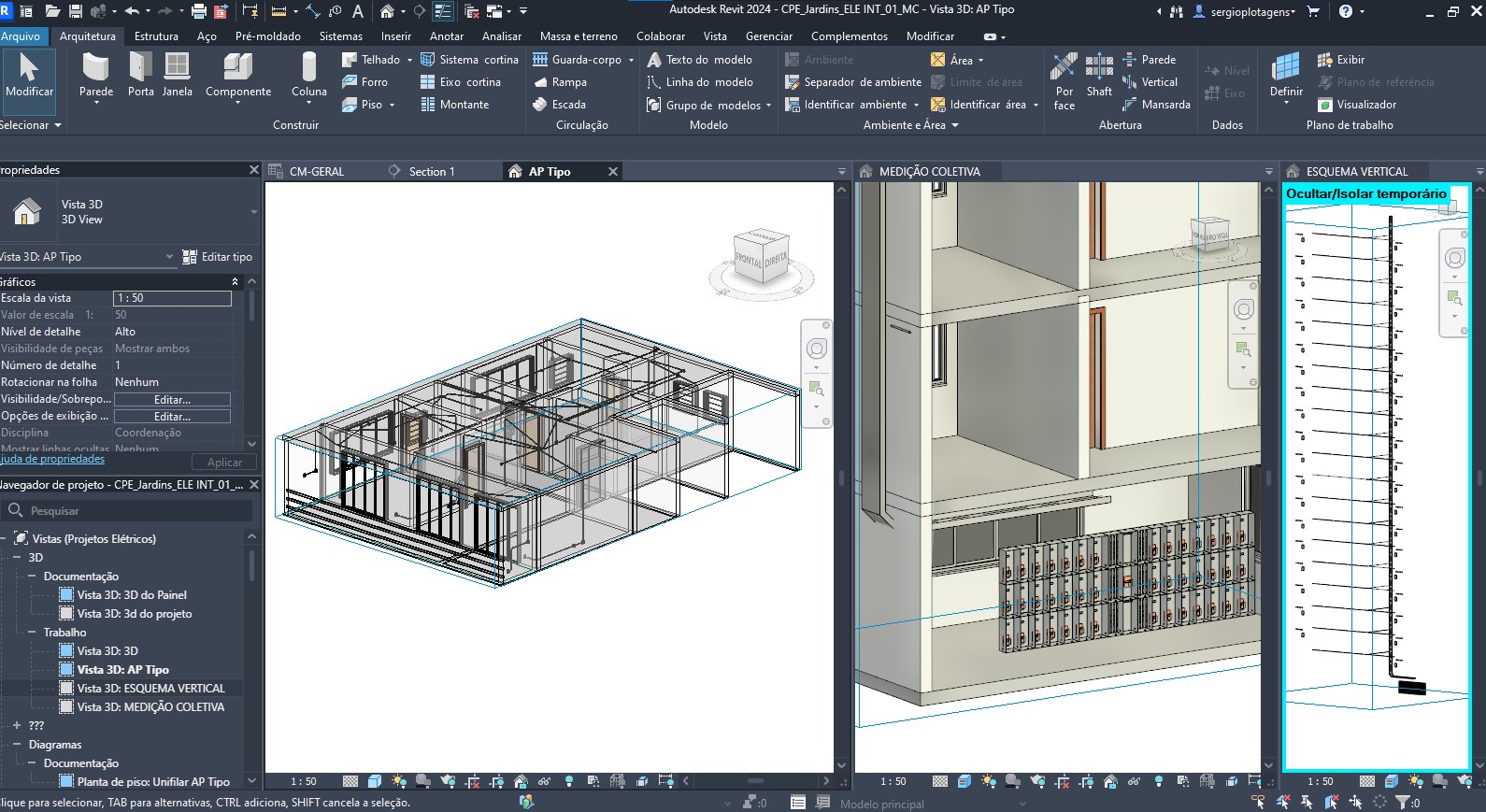This screenshot has width=1486, height=812.
Task: Click the Temporary Hide/Isolate glasses icon in AP Tipo view
Action: (x=544, y=781)
